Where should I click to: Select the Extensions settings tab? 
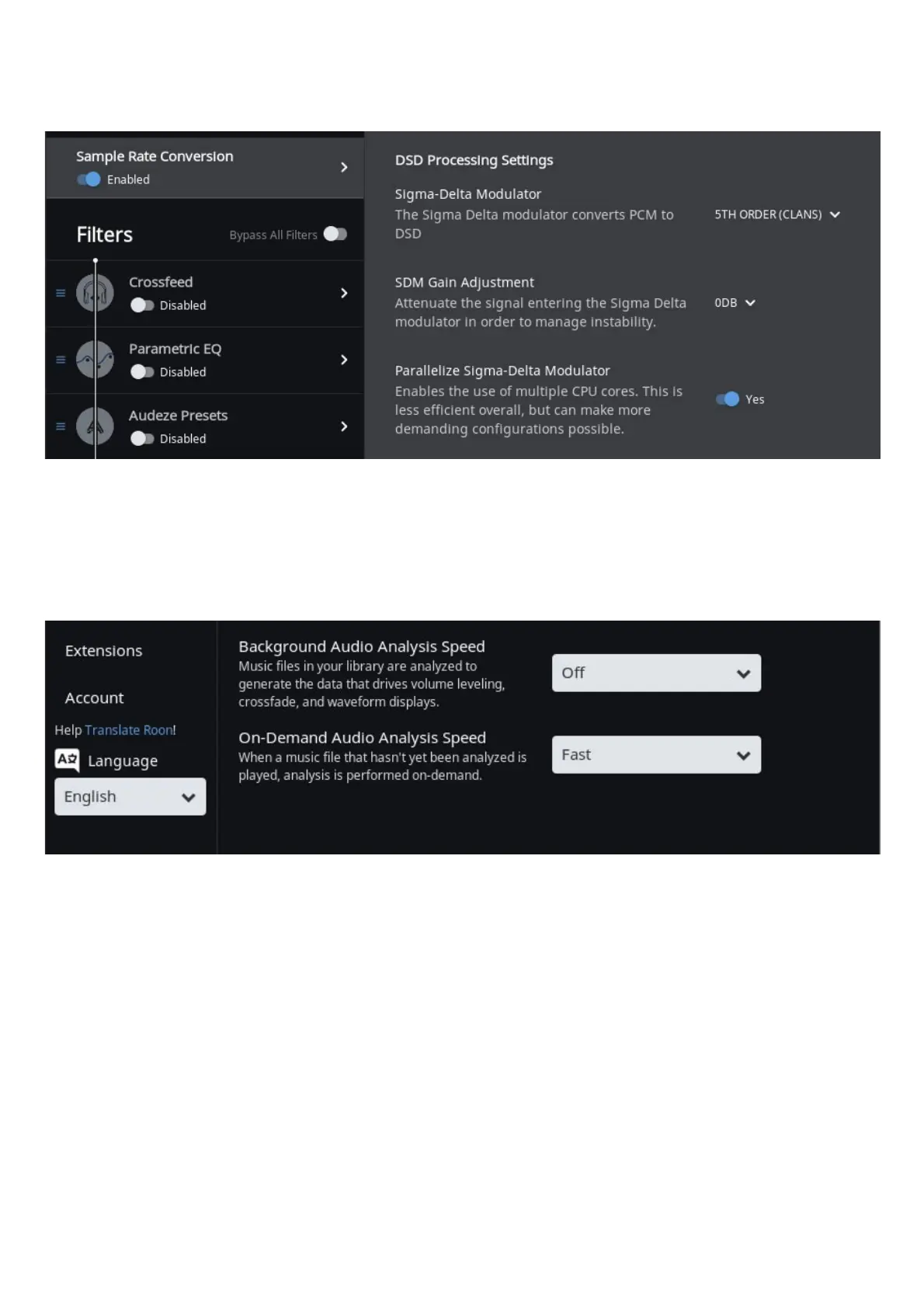103,651
